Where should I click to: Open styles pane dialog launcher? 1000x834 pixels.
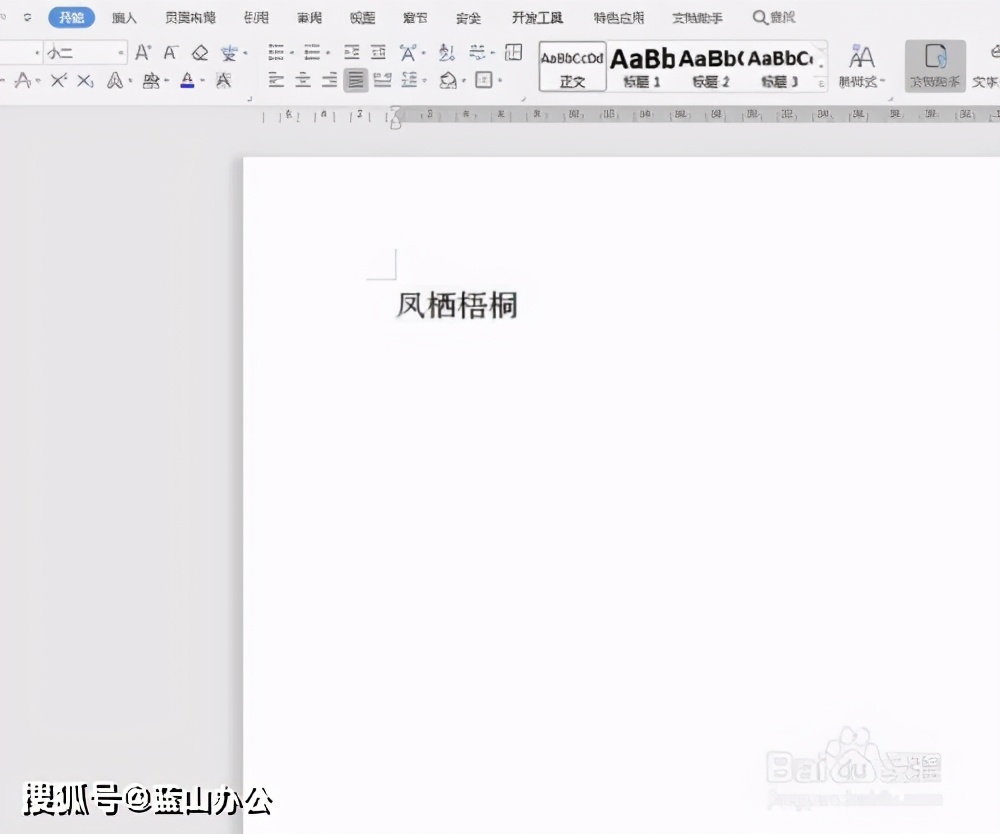click(892, 99)
